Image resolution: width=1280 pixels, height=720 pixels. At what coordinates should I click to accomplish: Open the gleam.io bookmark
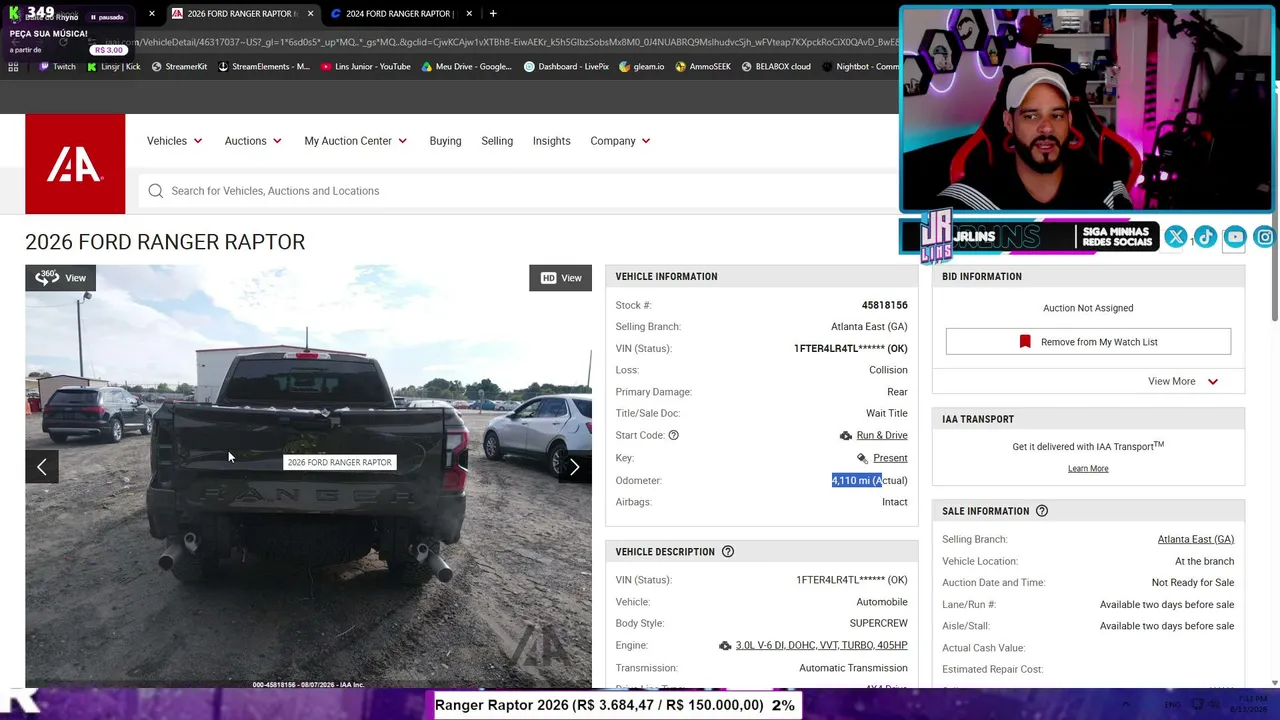(641, 67)
